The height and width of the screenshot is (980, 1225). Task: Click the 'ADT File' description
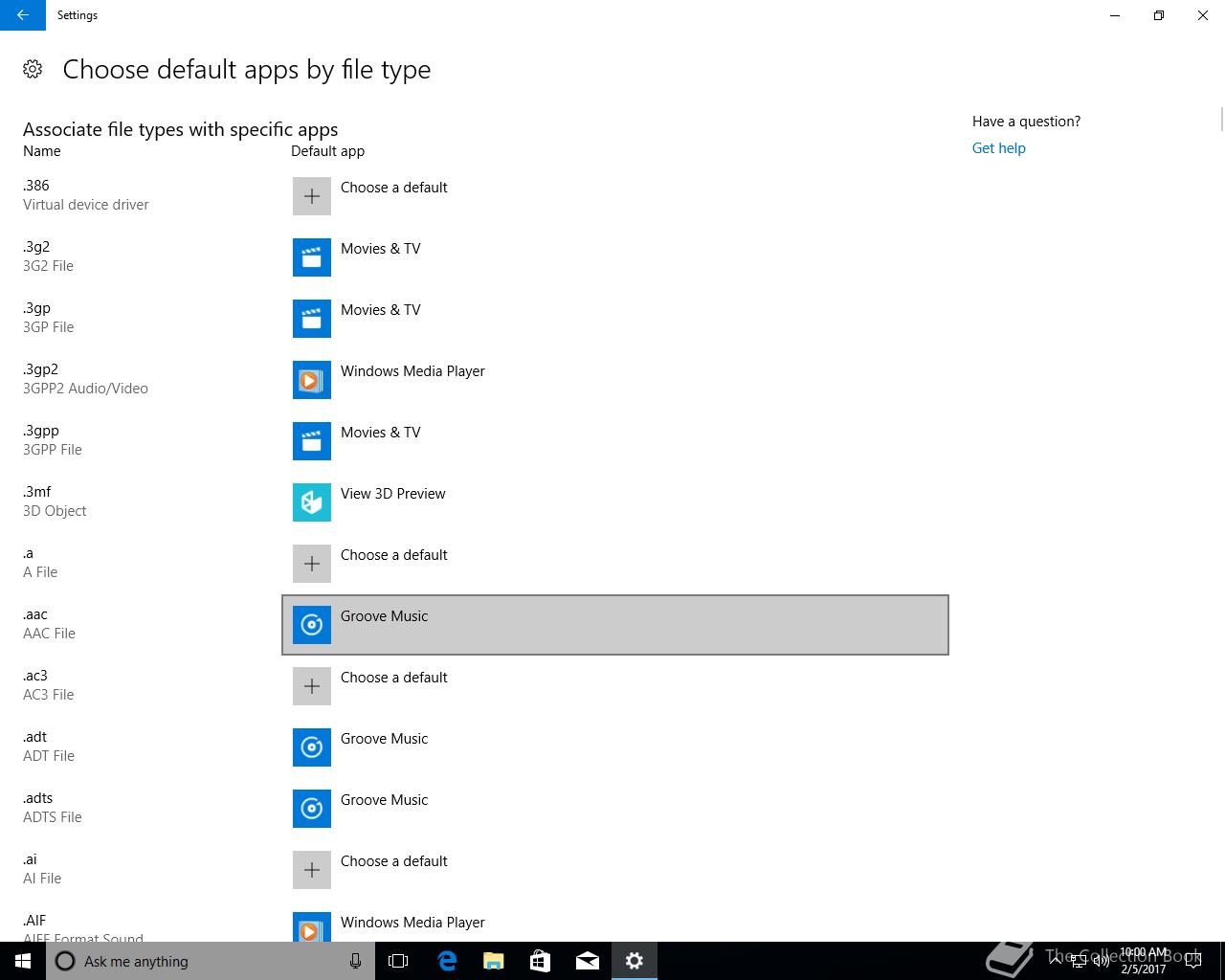[x=49, y=756]
